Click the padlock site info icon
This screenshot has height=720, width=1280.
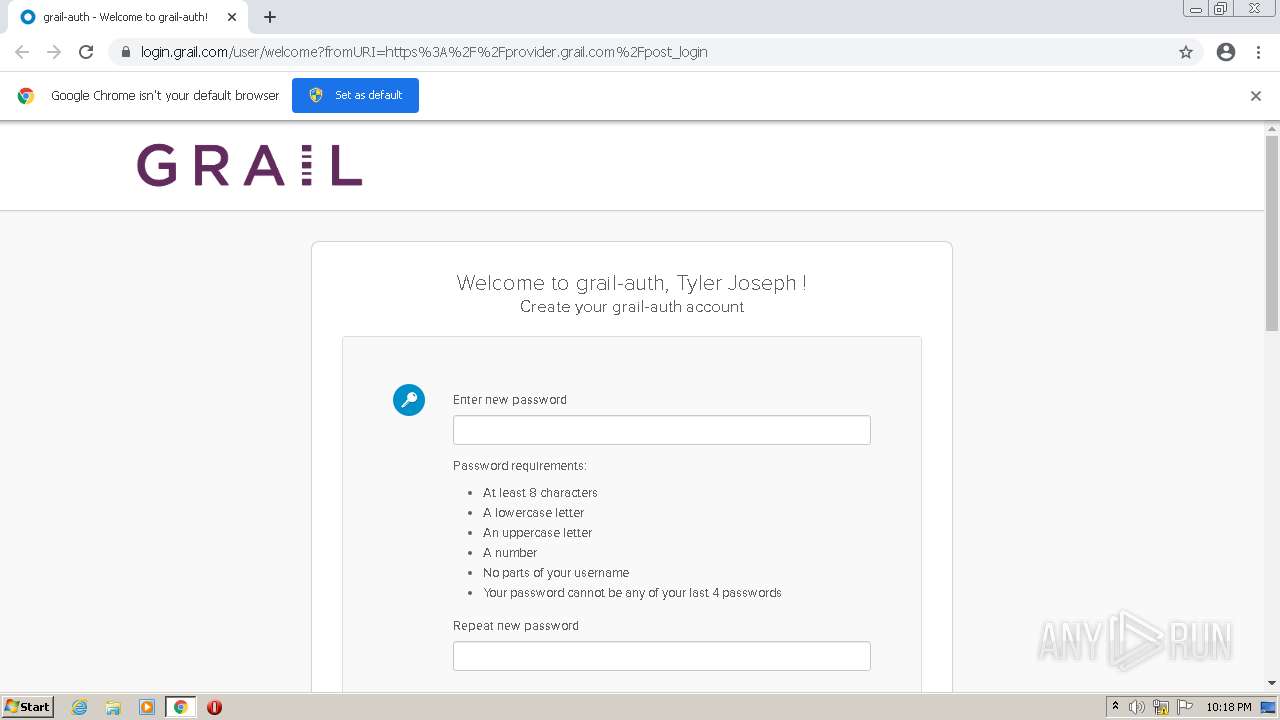126,52
